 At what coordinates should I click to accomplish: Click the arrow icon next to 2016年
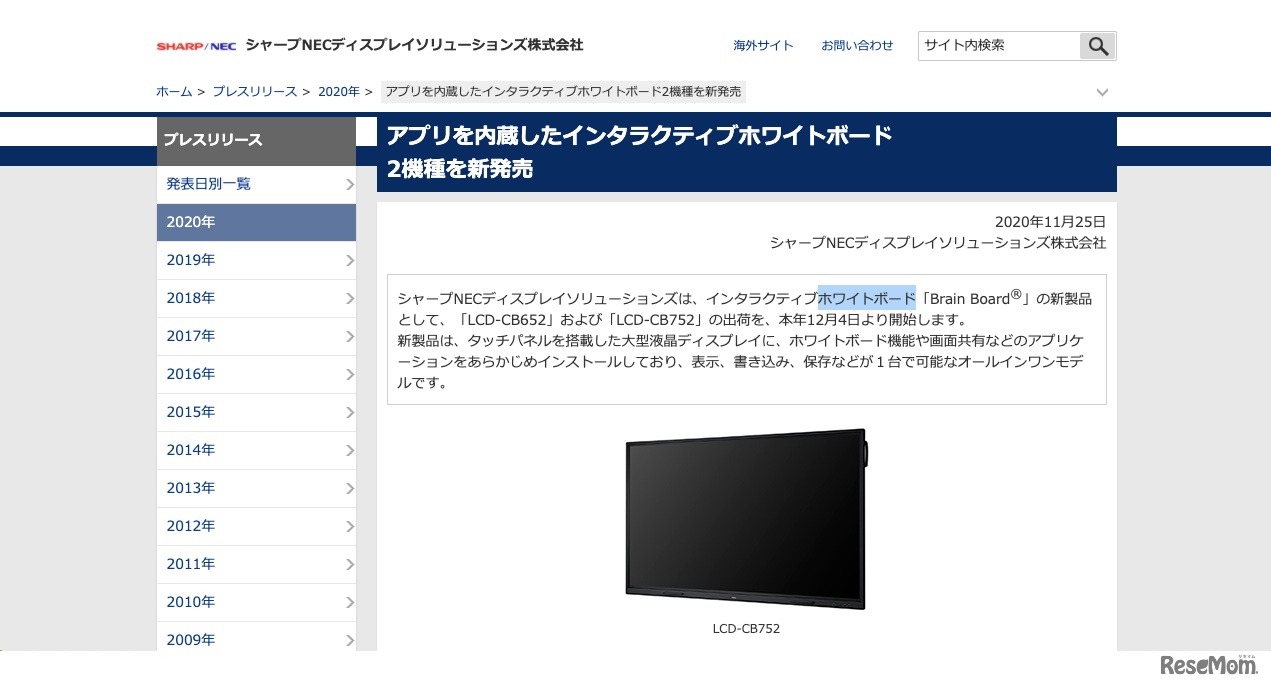click(x=349, y=374)
